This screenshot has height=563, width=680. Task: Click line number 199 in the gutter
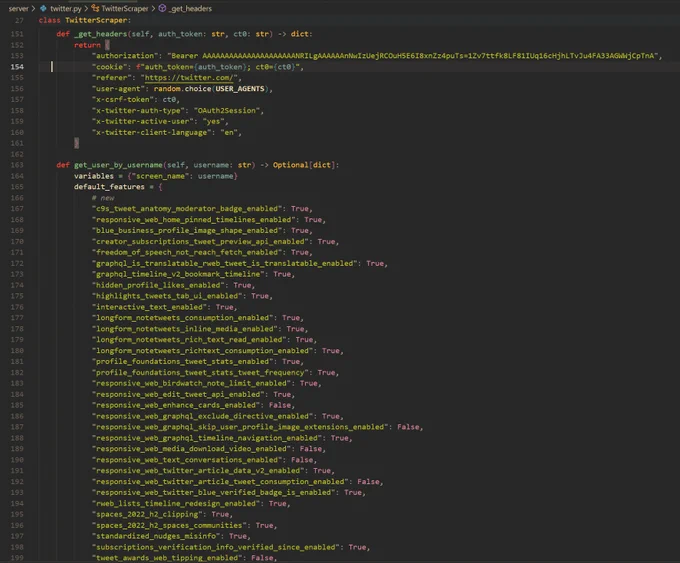coord(17,558)
